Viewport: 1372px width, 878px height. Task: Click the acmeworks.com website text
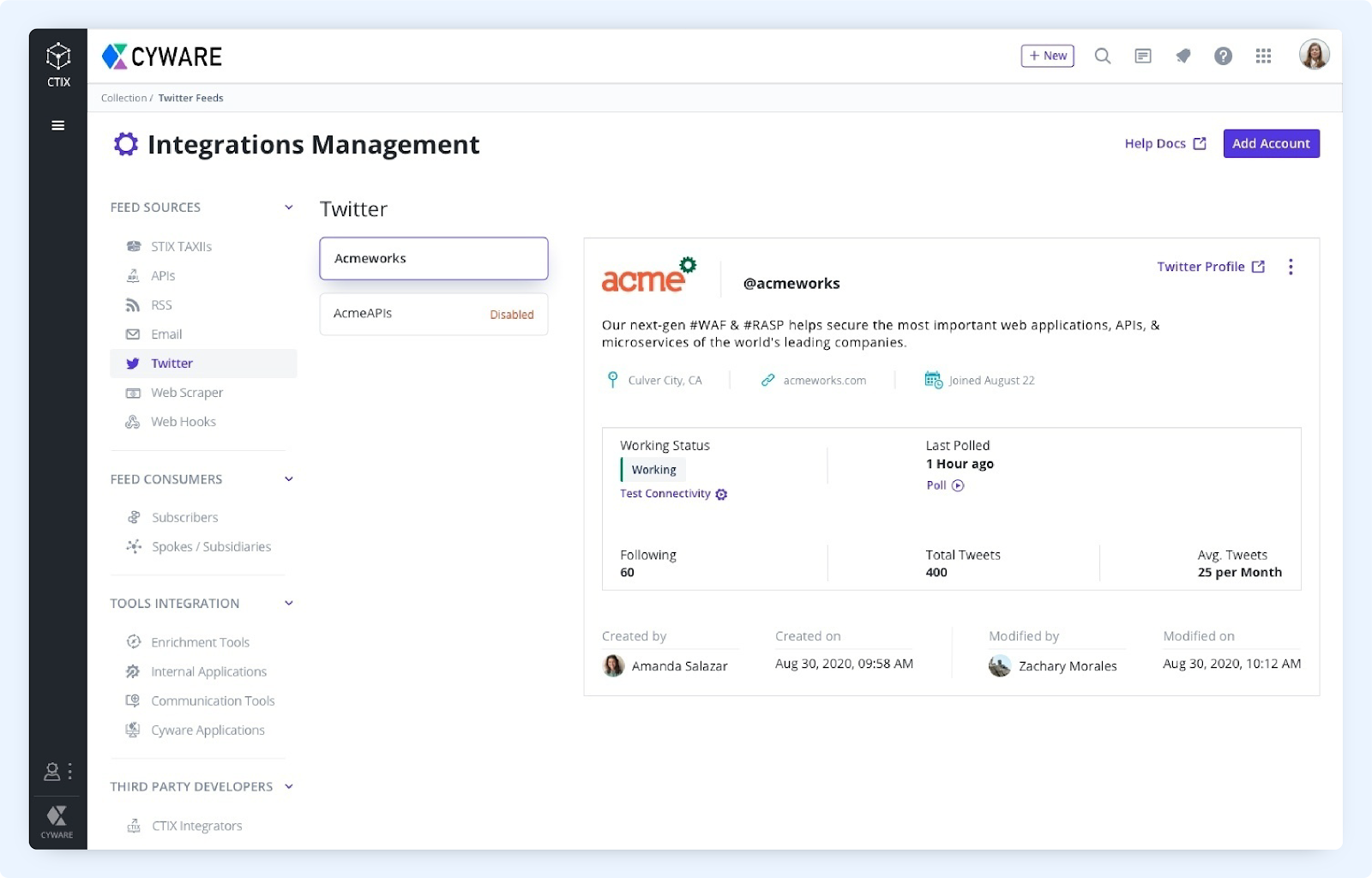(x=825, y=381)
